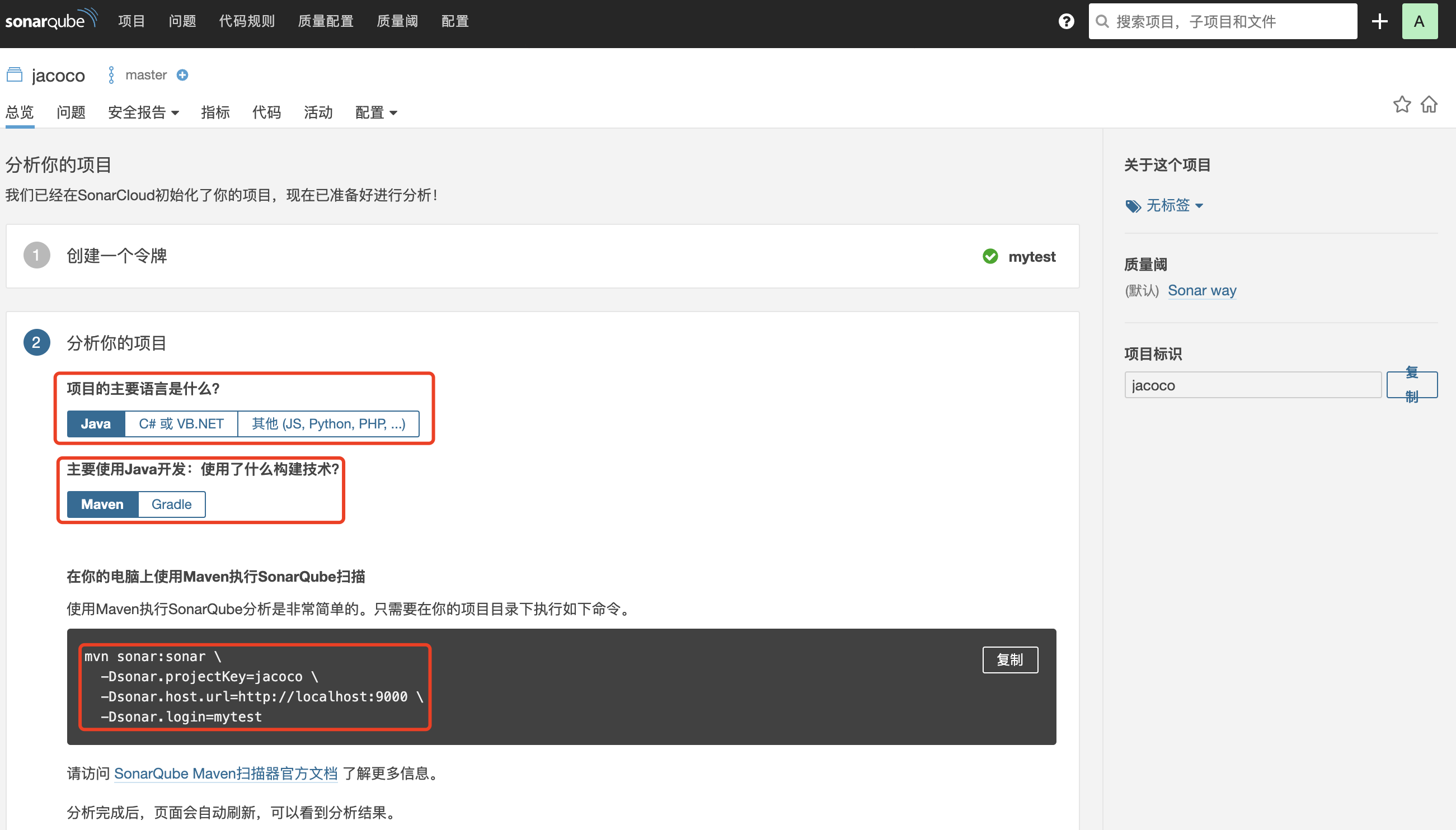The height and width of the screenshot is (830, 1456).
Task: Mark project as favorite with star icon
Action: pyautogui.click(x=1401, y=105)
